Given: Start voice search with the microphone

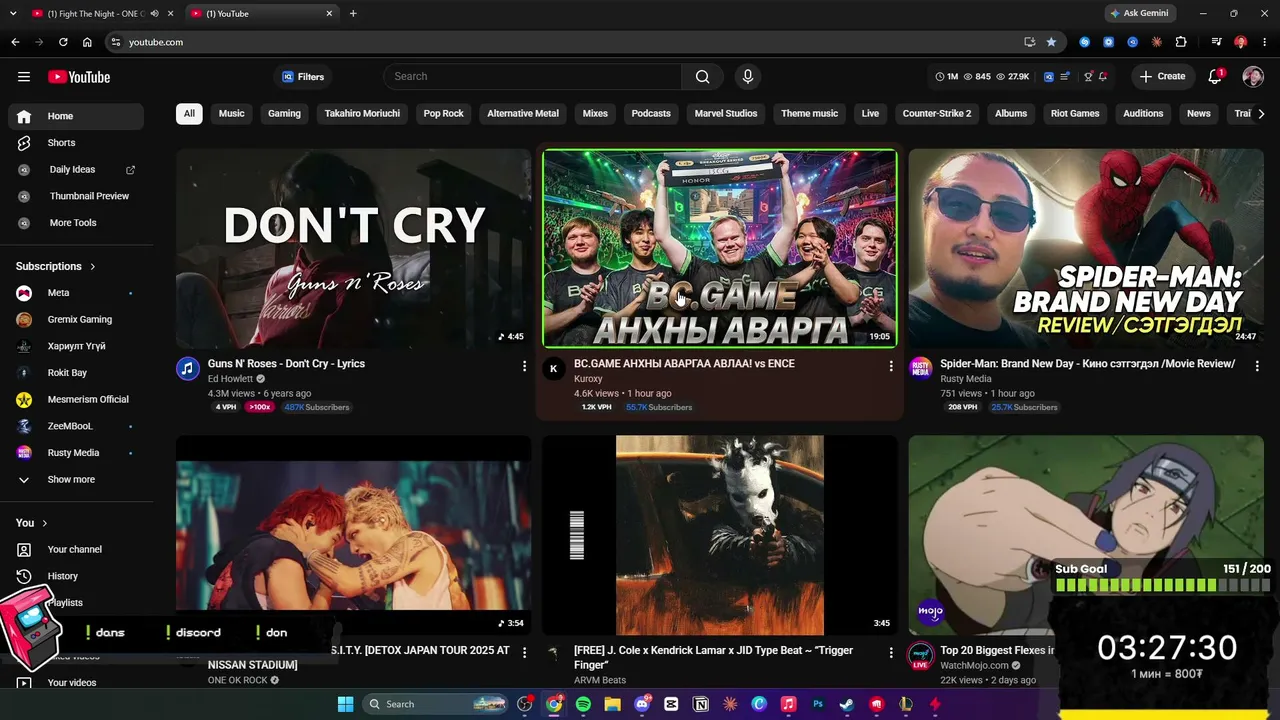Looking at the screenshot, I should click(x=747, y=77).
